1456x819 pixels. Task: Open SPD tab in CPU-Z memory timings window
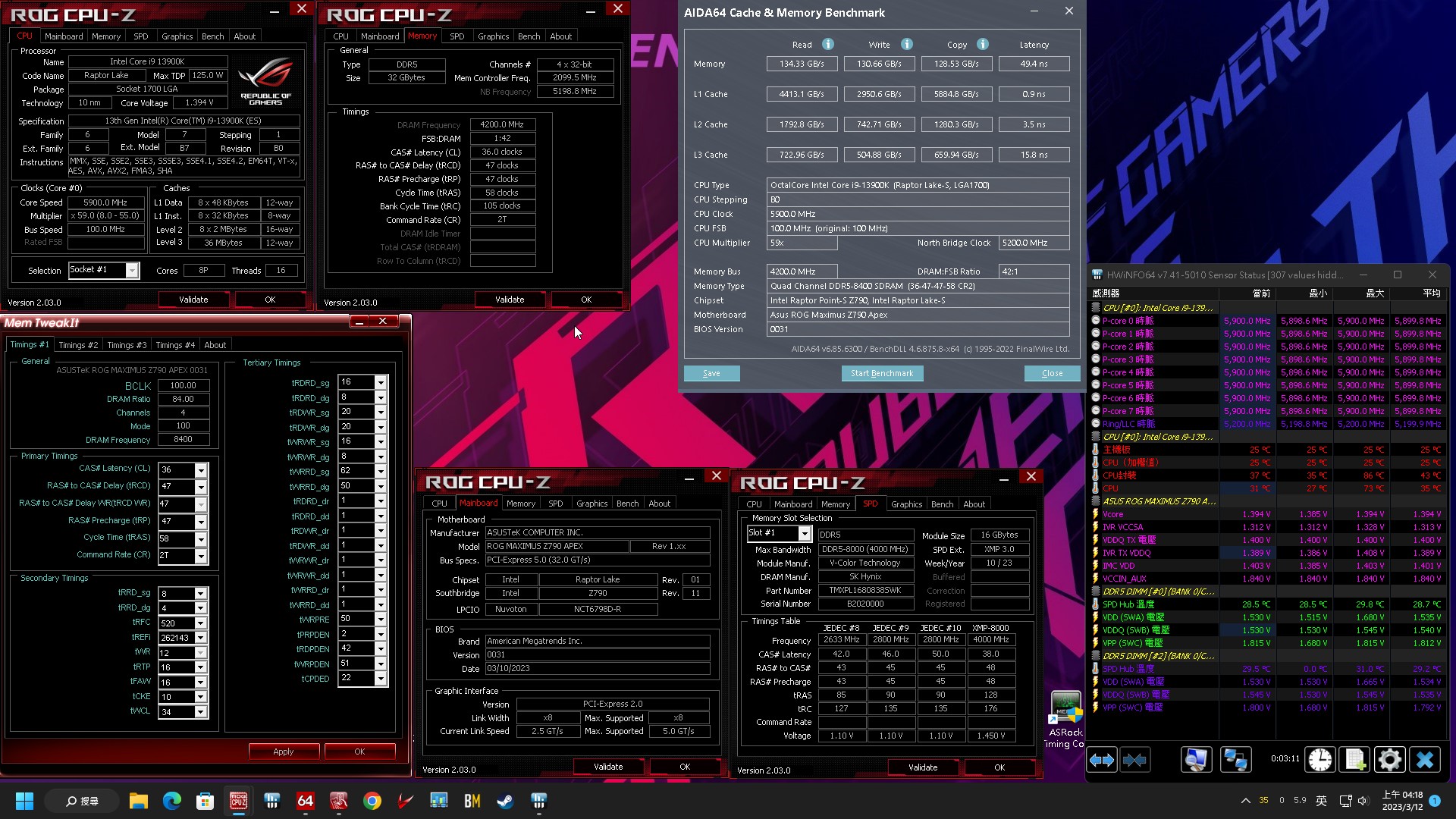[x=457, y=36]
